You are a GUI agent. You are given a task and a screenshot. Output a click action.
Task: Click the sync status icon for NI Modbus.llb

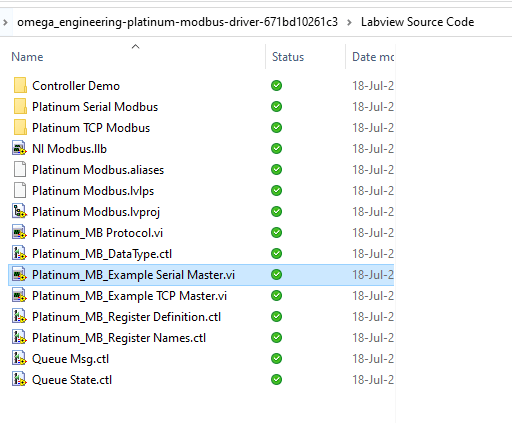pos(276,149)
